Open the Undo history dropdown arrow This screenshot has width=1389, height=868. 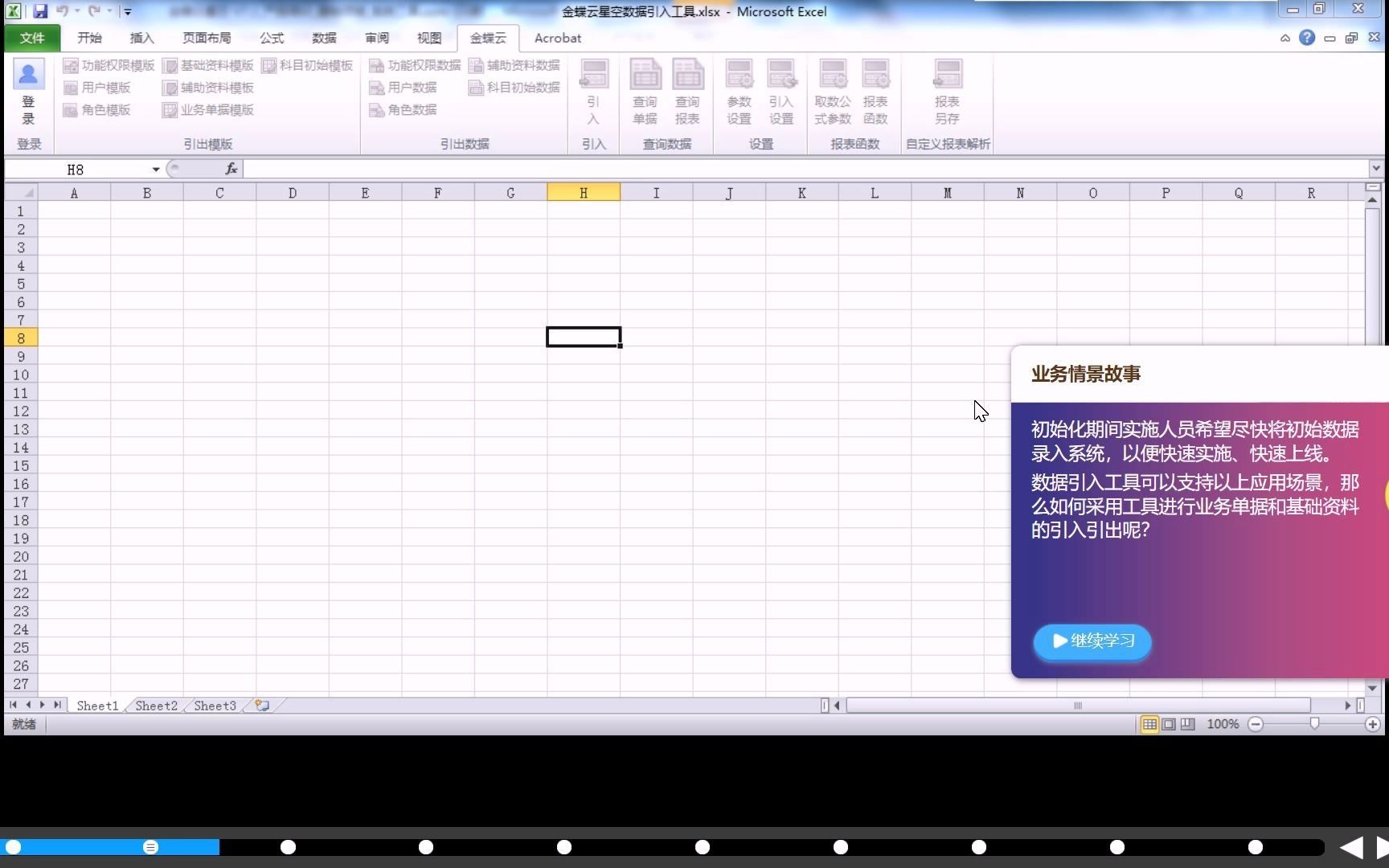pyautogui.click(x=77, y=11)
